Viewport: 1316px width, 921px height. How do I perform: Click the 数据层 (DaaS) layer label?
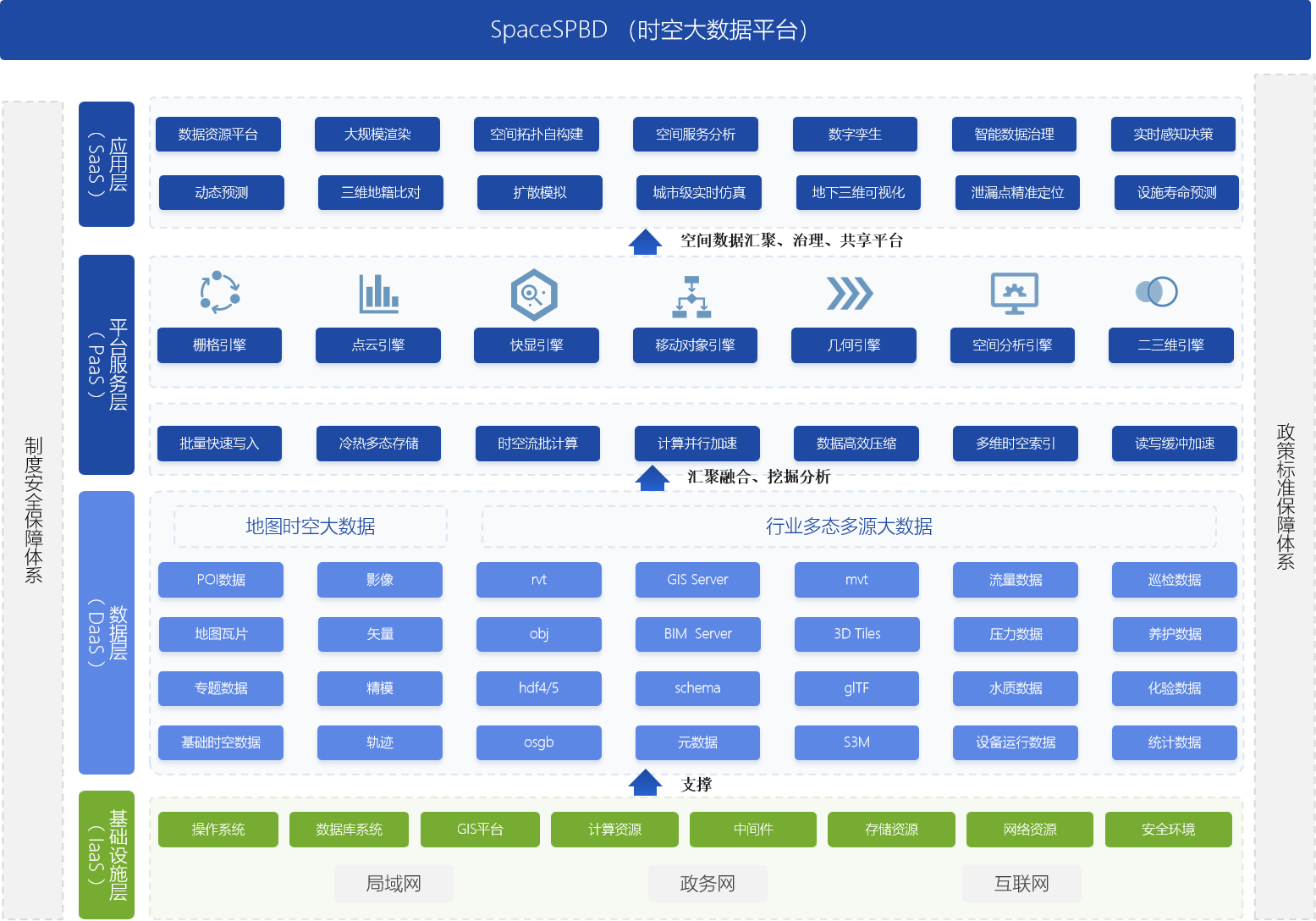pos(107,632)
